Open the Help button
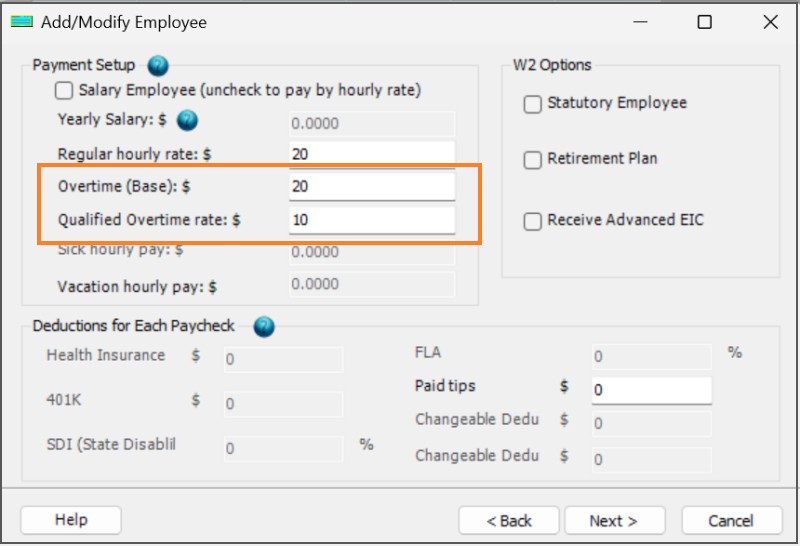The height and width of the screenshot is (546, 800). point(71,520)
